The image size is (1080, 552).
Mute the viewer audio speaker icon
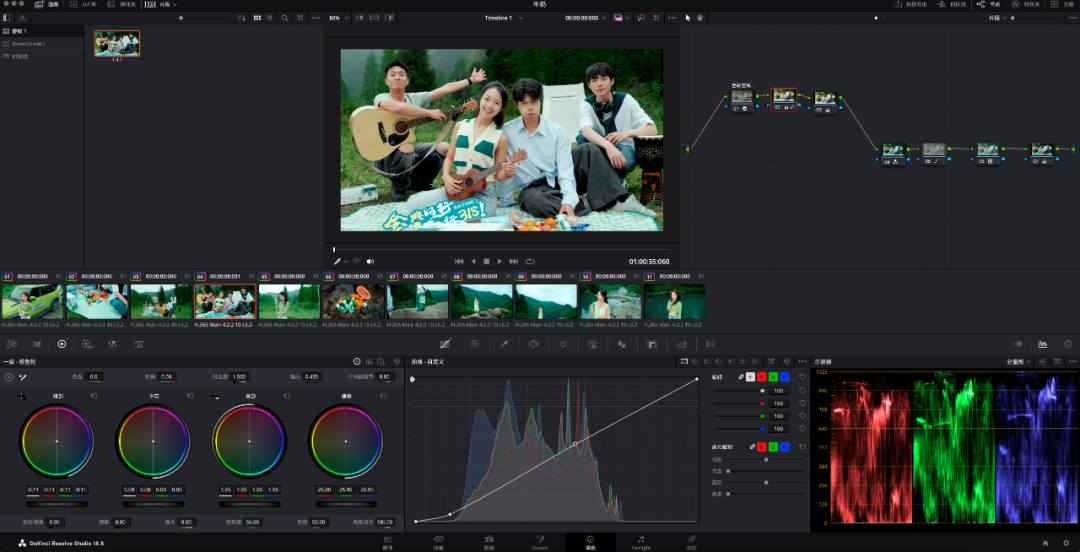pyautogui.click(x=370, y=261)
